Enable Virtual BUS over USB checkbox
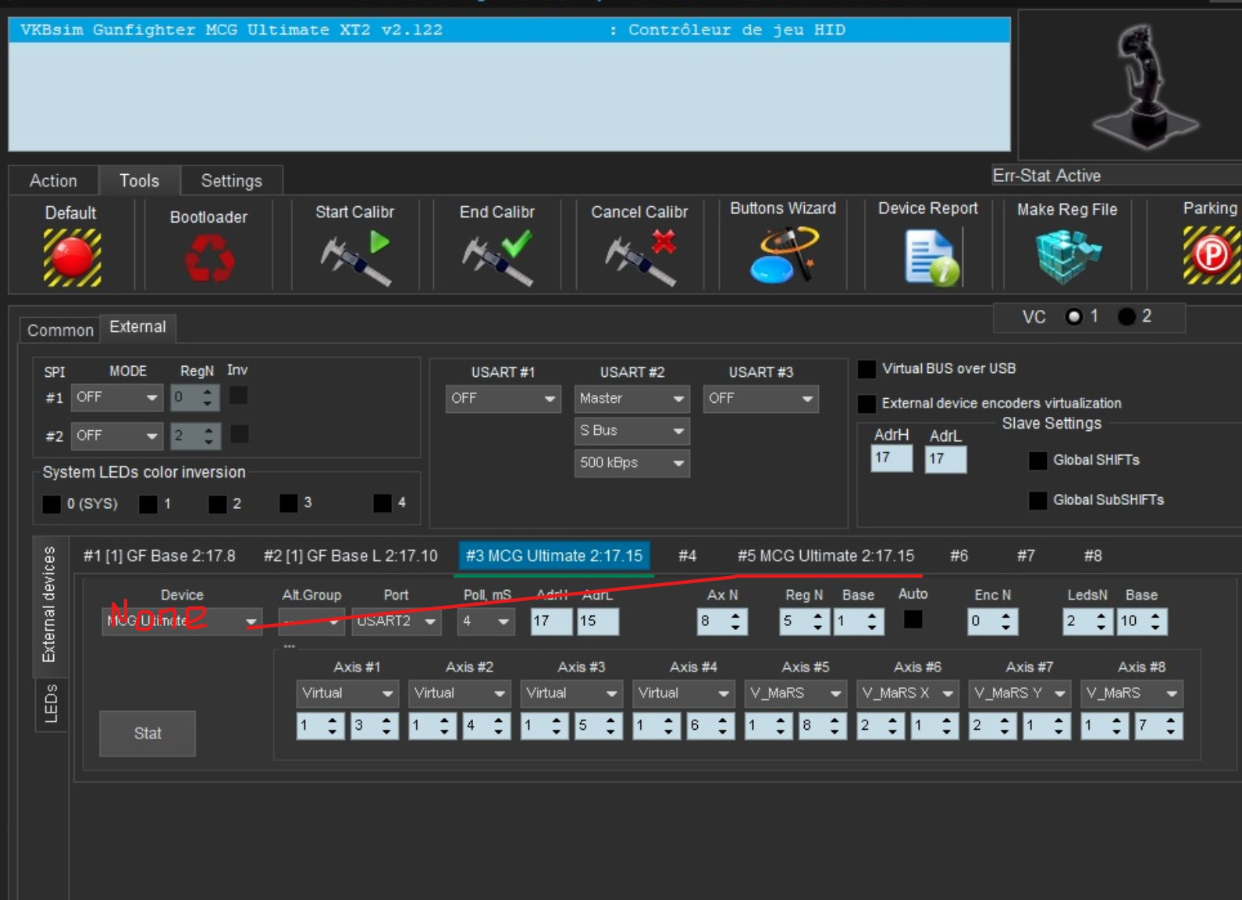This screenshot has height=900, width=1242. click(x=867, y=369)
